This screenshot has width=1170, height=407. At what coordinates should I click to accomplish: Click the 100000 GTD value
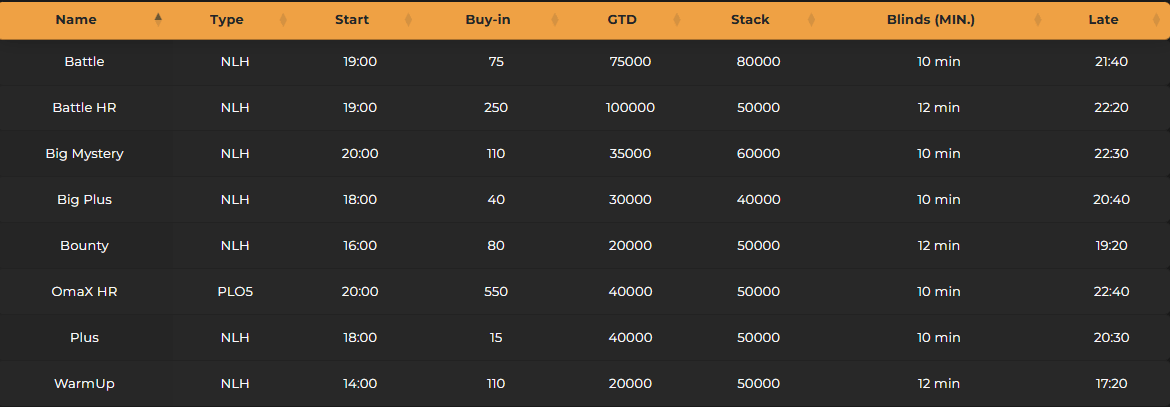pos(630,107)
